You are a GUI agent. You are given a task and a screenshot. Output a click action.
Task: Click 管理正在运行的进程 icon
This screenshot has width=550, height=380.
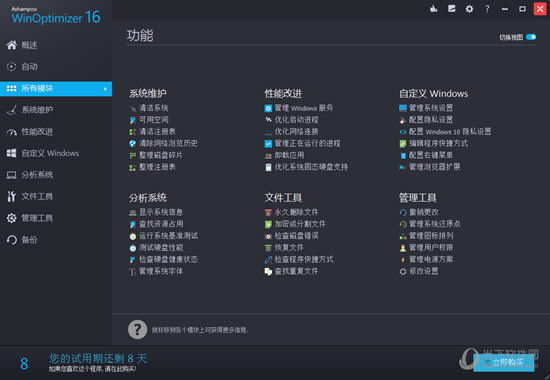(268, 144)
